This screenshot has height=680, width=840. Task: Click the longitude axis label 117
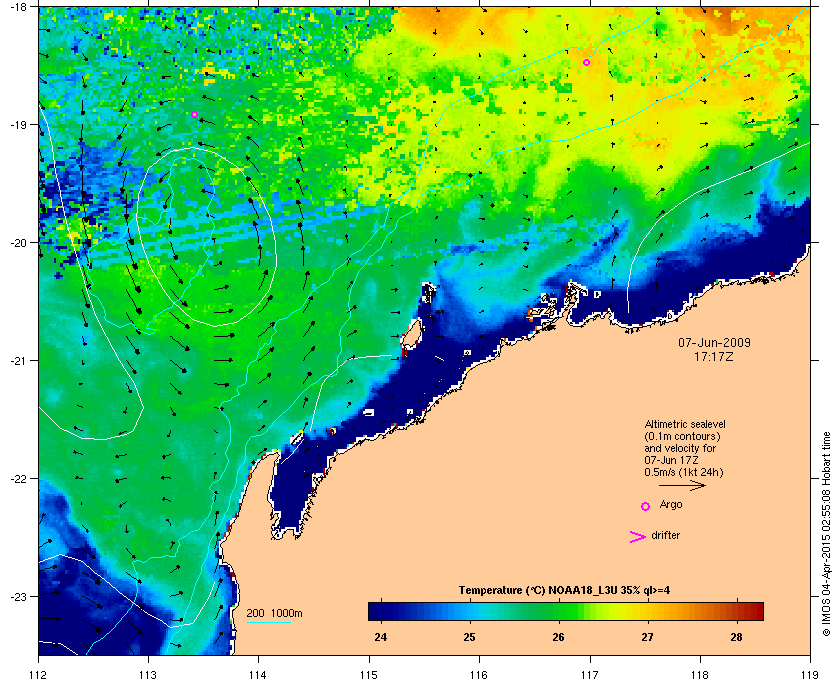point(589,674)
